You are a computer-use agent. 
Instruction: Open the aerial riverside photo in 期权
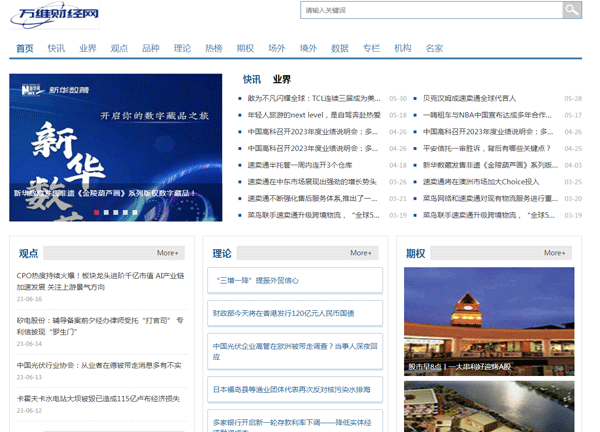pos(489,406)
